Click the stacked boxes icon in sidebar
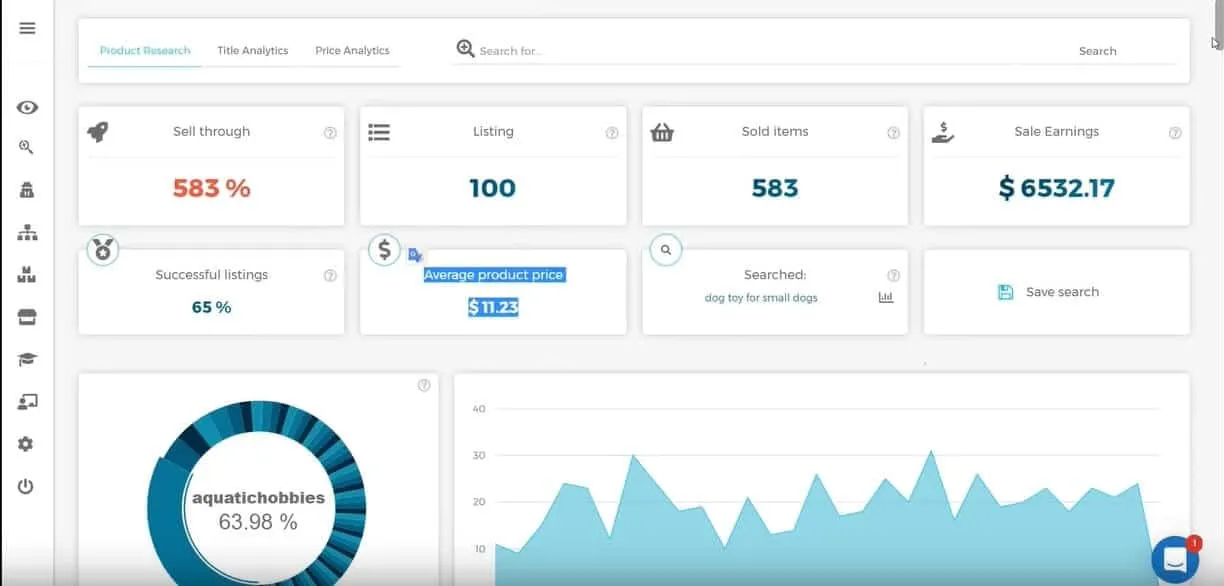The image size is (1224, 586). coord(27,275)
